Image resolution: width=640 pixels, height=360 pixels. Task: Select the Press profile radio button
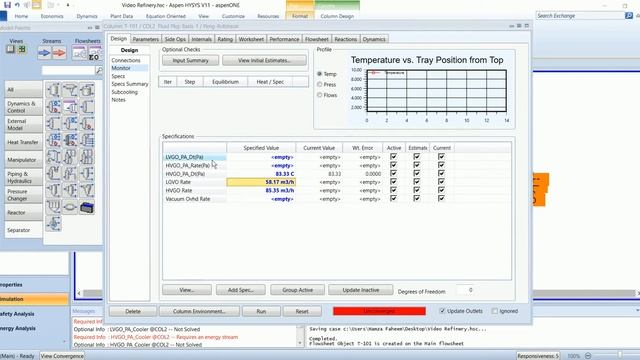(x=320, y=84)
